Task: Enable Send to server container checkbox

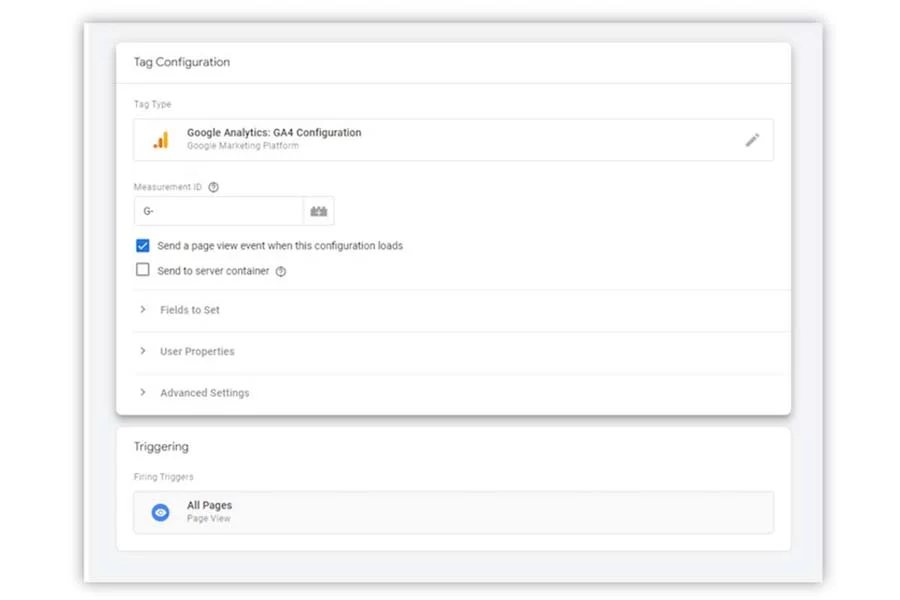Action: (x=143, y=270)
